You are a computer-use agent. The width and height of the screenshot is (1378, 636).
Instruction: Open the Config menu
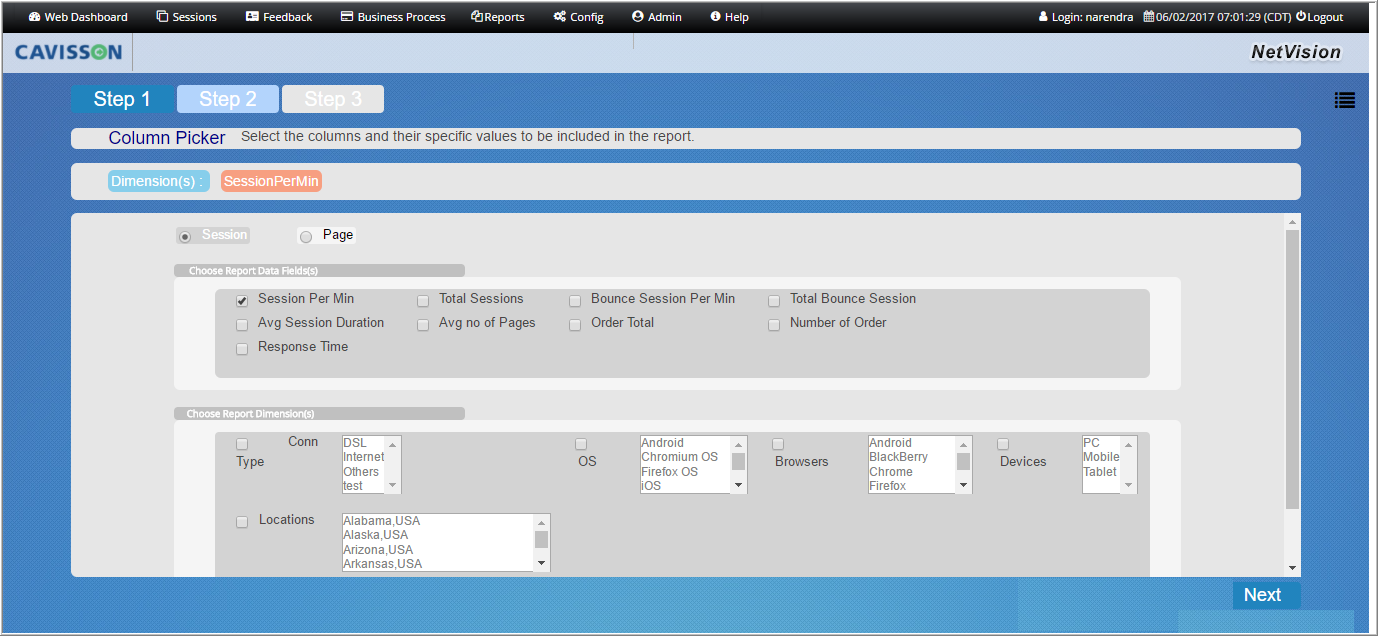578,17
